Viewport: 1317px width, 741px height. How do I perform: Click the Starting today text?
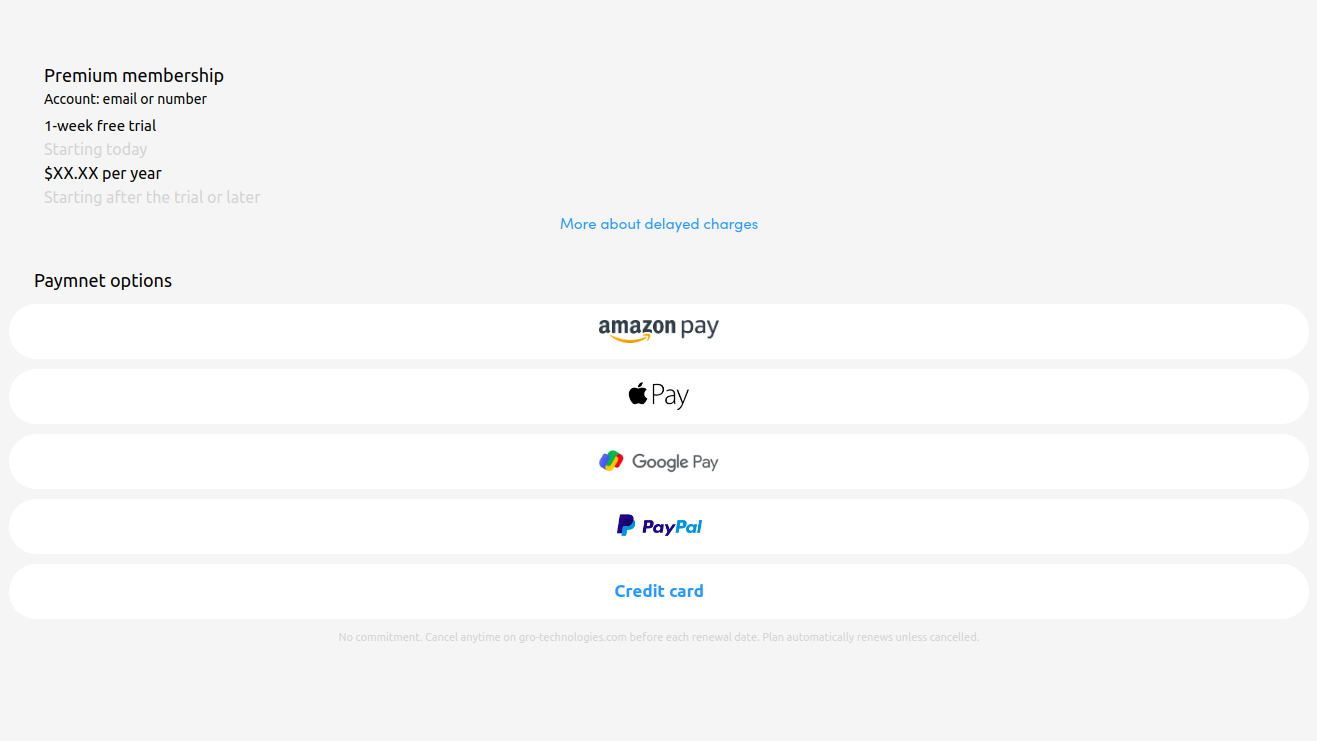click(x=95, y=149)
